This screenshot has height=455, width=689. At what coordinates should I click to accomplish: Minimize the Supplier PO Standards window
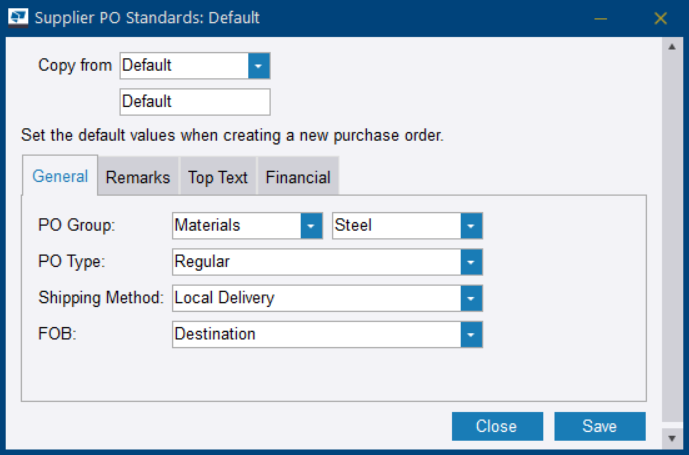click(x=600, y=18)
